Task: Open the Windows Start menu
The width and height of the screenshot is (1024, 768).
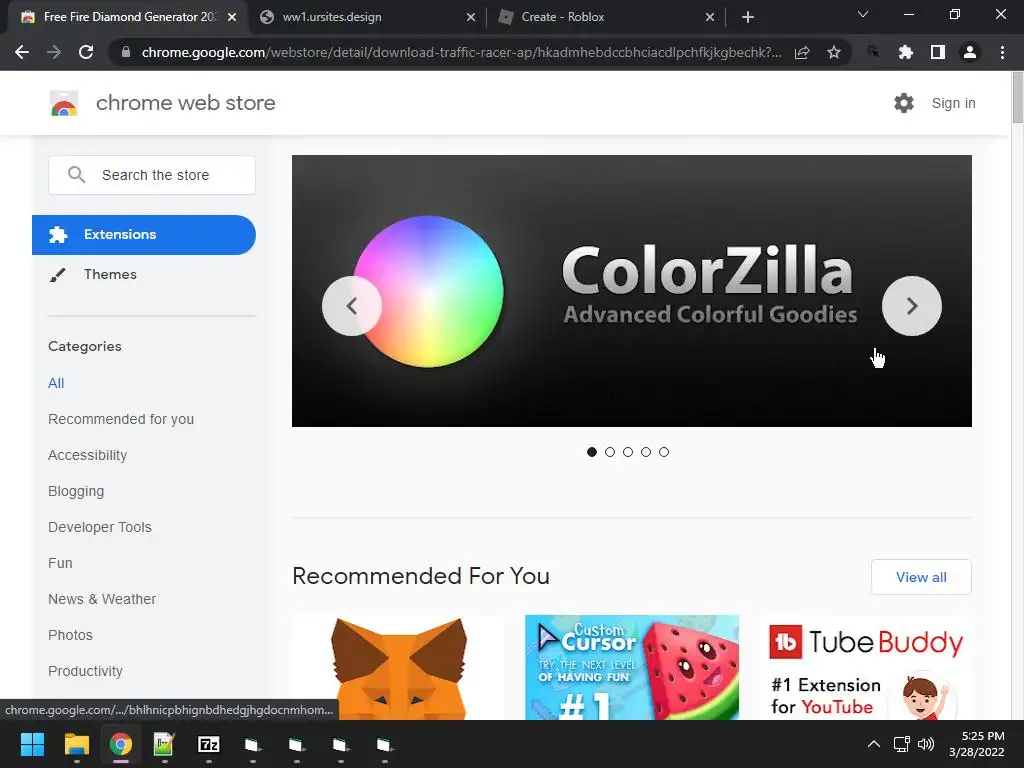Action: click(x=32, y=744)
